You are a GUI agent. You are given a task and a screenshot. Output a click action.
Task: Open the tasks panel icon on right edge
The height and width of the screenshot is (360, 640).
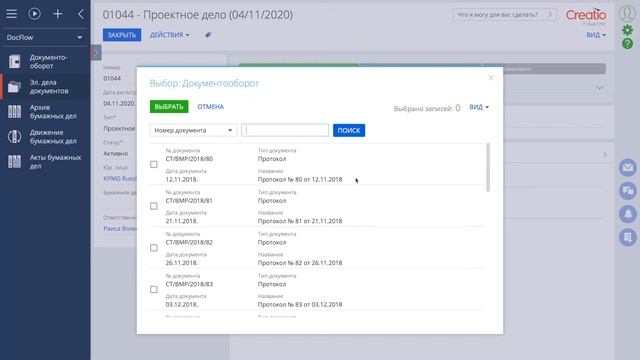628,237
